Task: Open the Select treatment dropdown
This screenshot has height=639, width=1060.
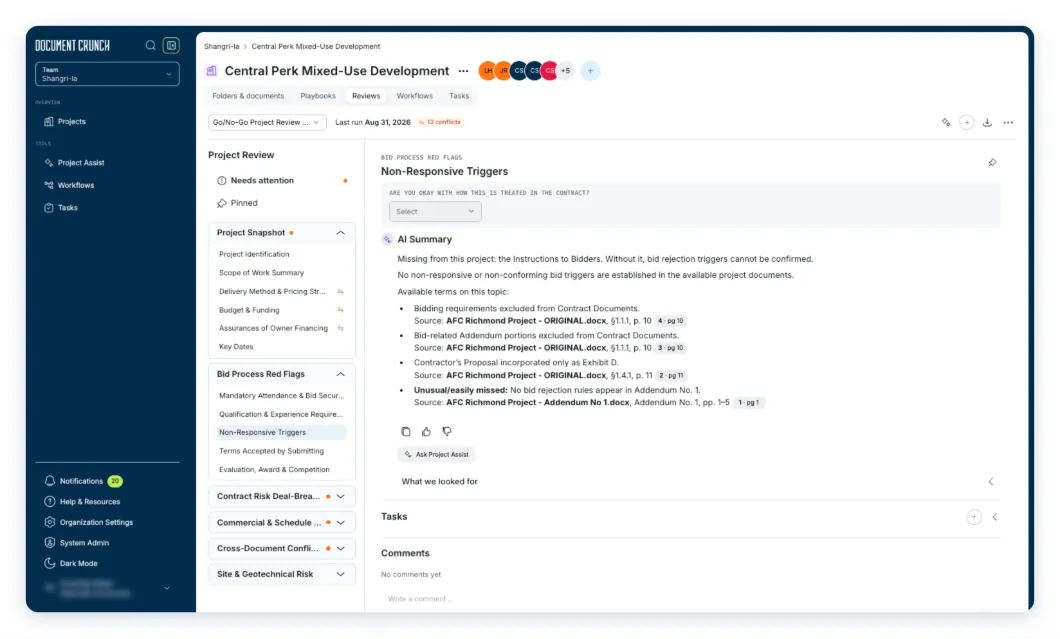Action: [x=435, y=212]
